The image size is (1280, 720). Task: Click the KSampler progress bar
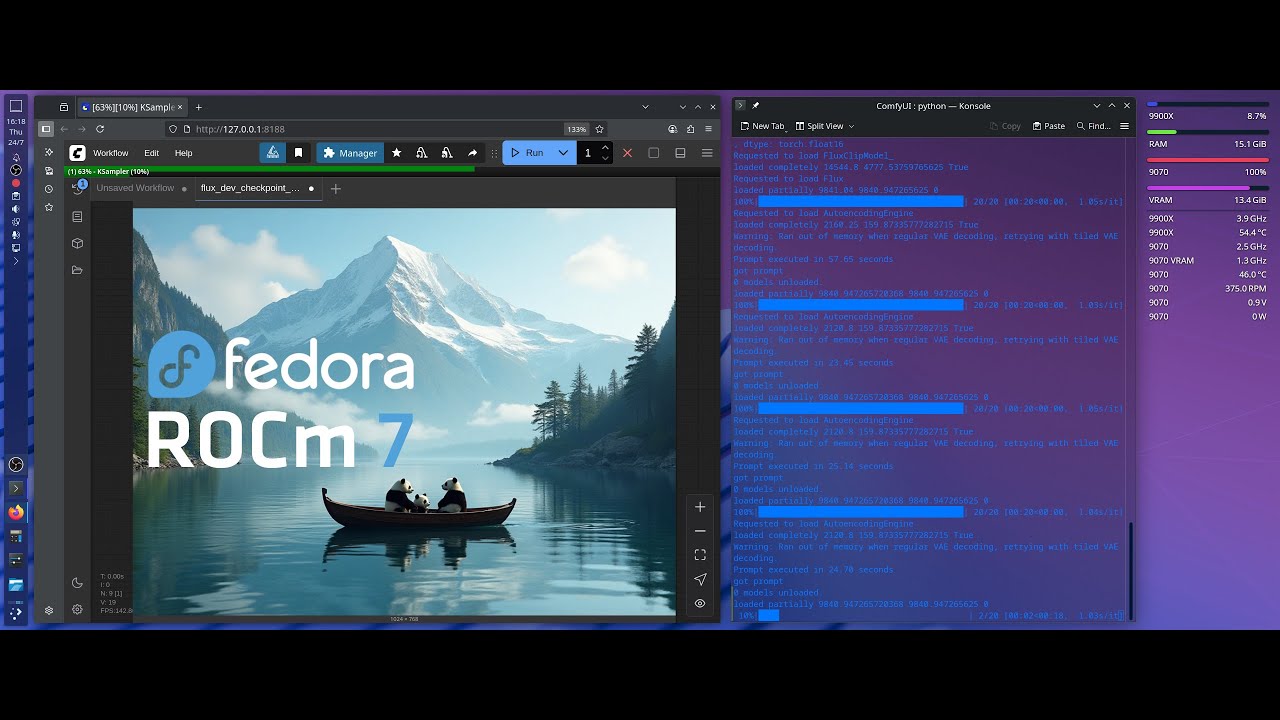pos(392,171)
